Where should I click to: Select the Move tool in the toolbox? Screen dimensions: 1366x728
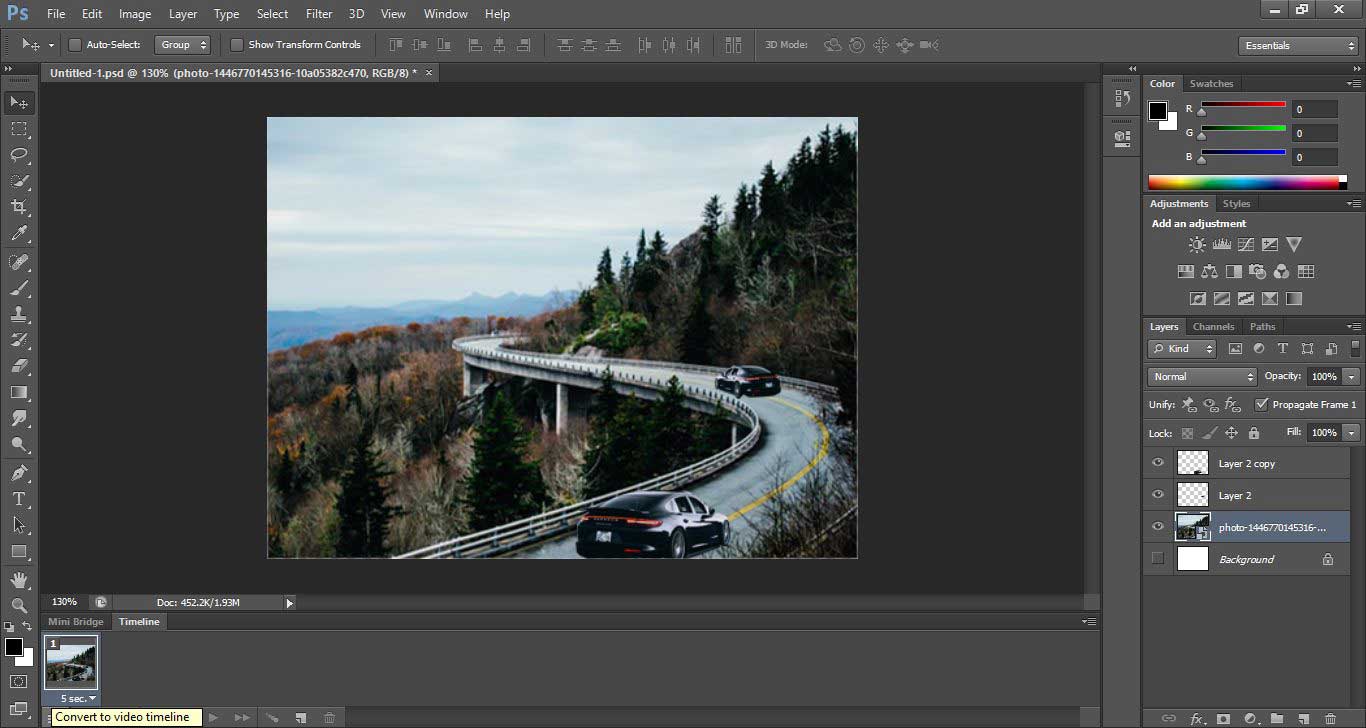[19, 103]
